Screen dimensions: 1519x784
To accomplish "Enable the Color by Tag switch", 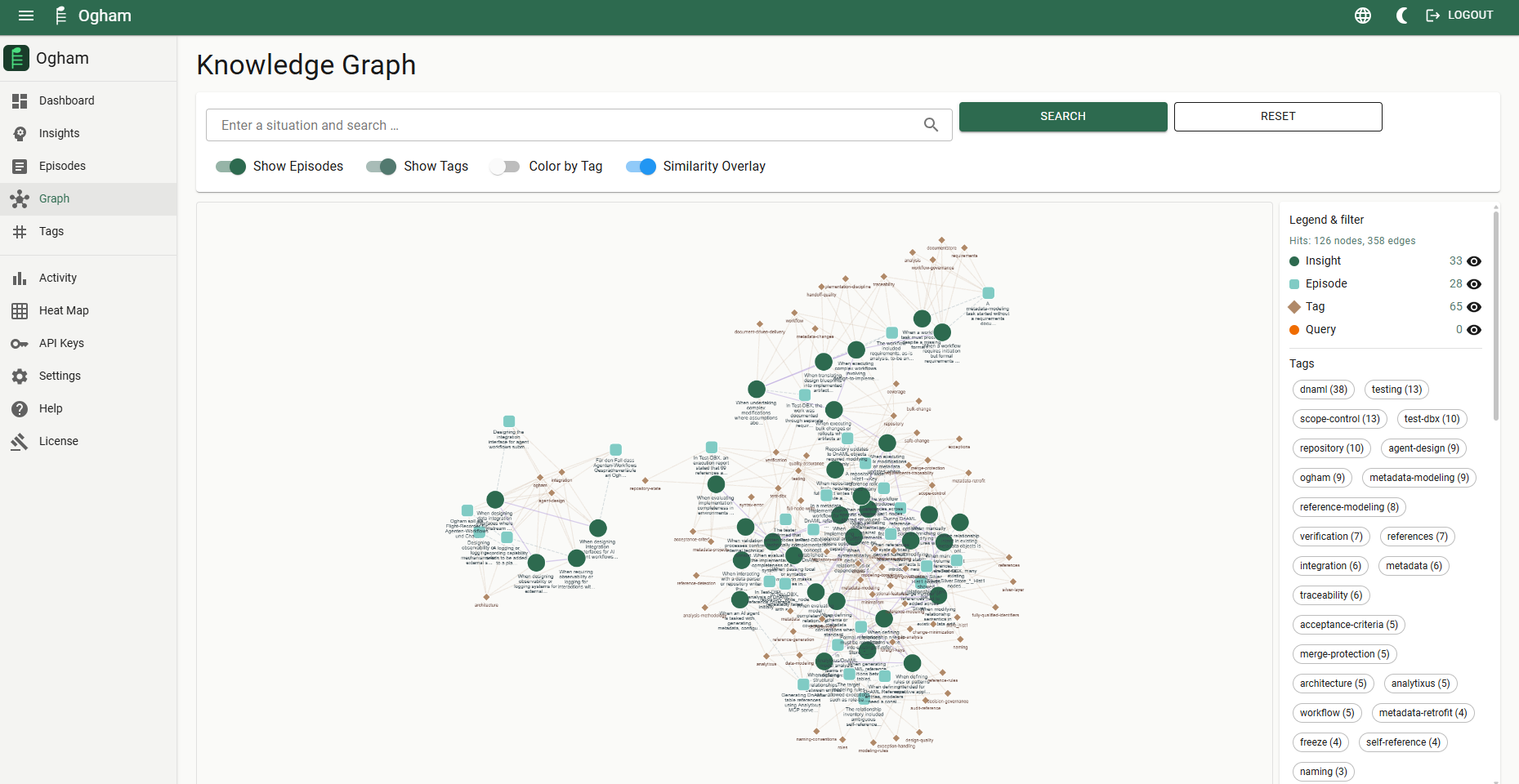I will [x=505, y=167].
